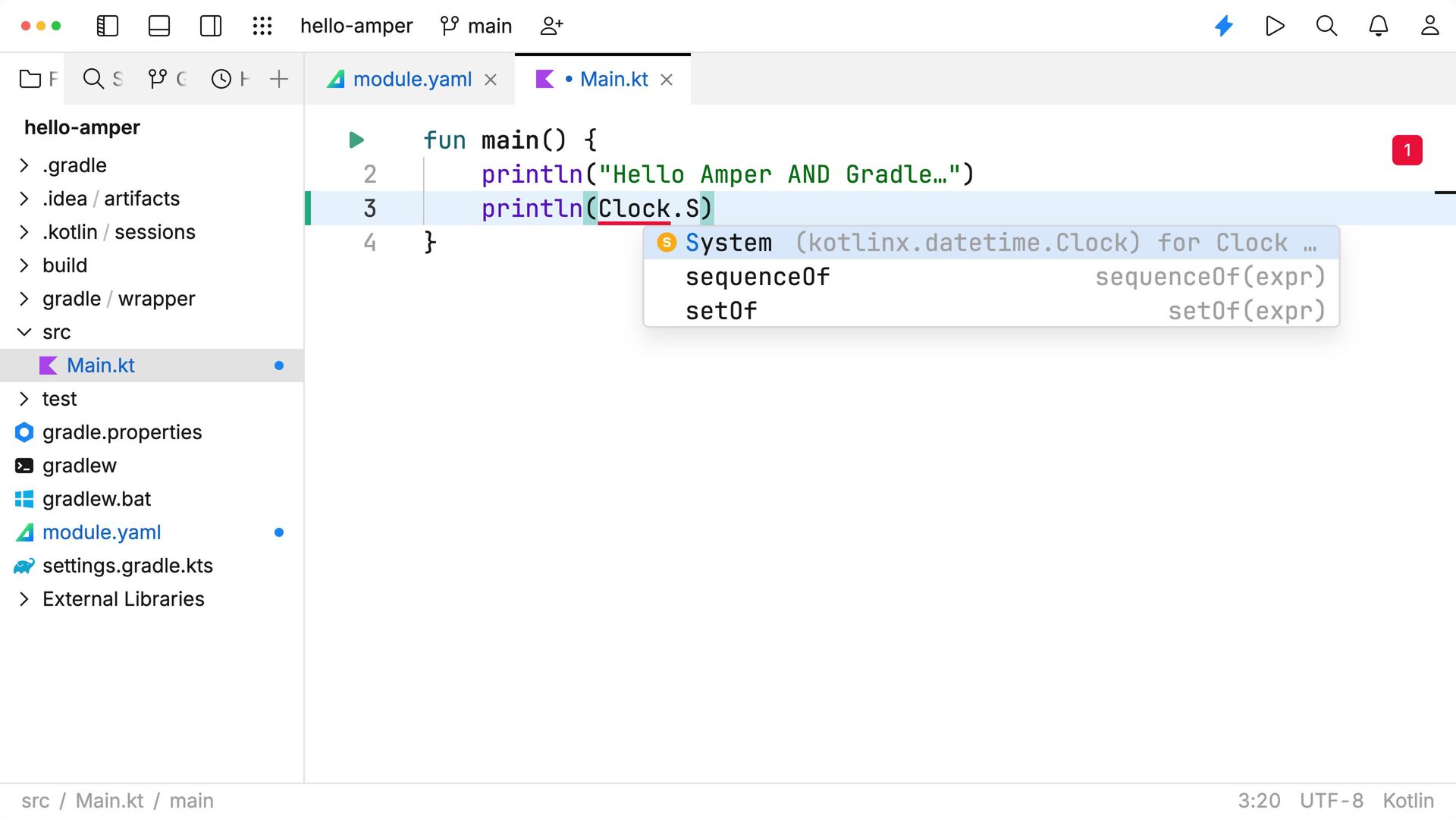The image size is (1456, 819).
Task: Select setOf completion suggestion
Action: click(991, 311)
